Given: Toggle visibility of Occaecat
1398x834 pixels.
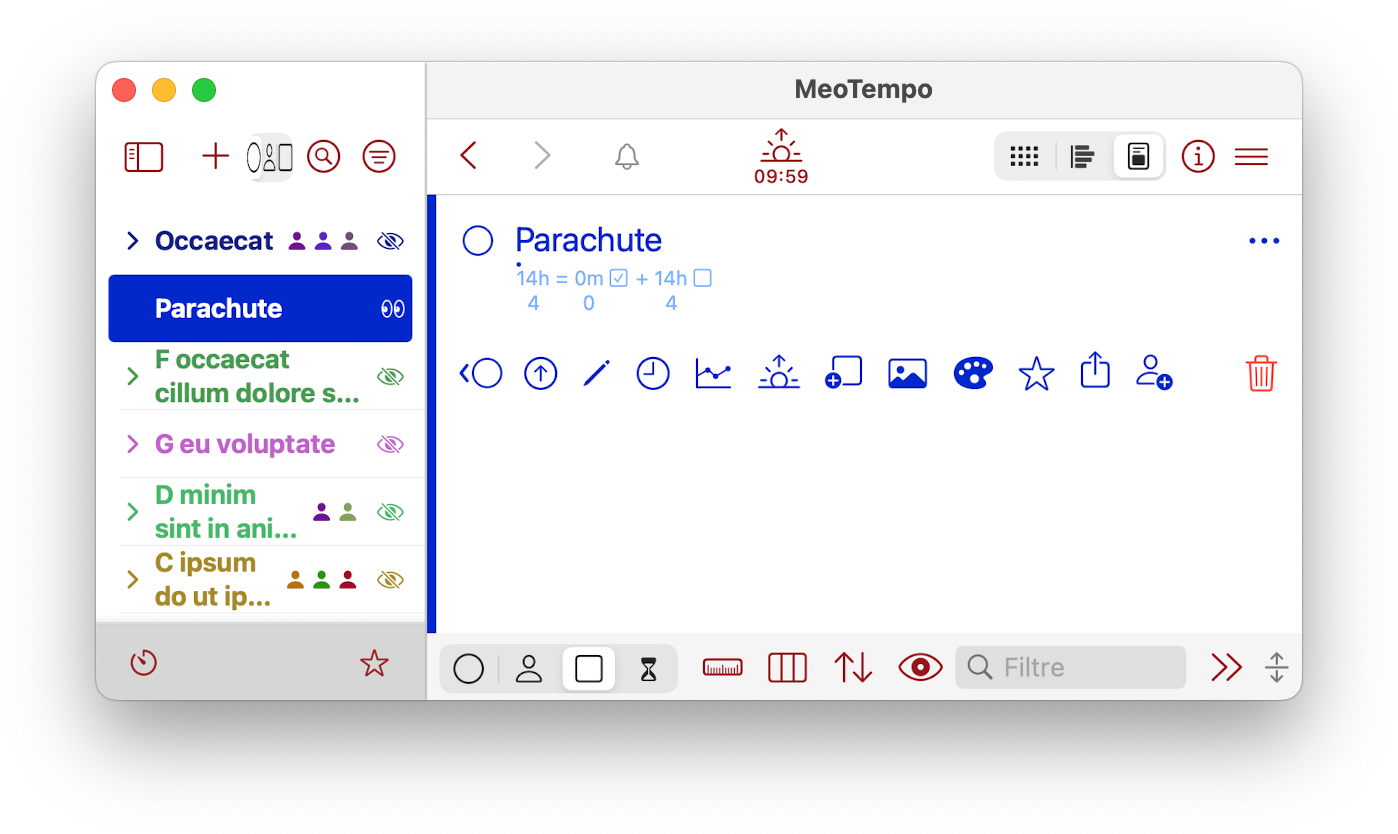Looking at the screenshot, I should pos(390,241).
